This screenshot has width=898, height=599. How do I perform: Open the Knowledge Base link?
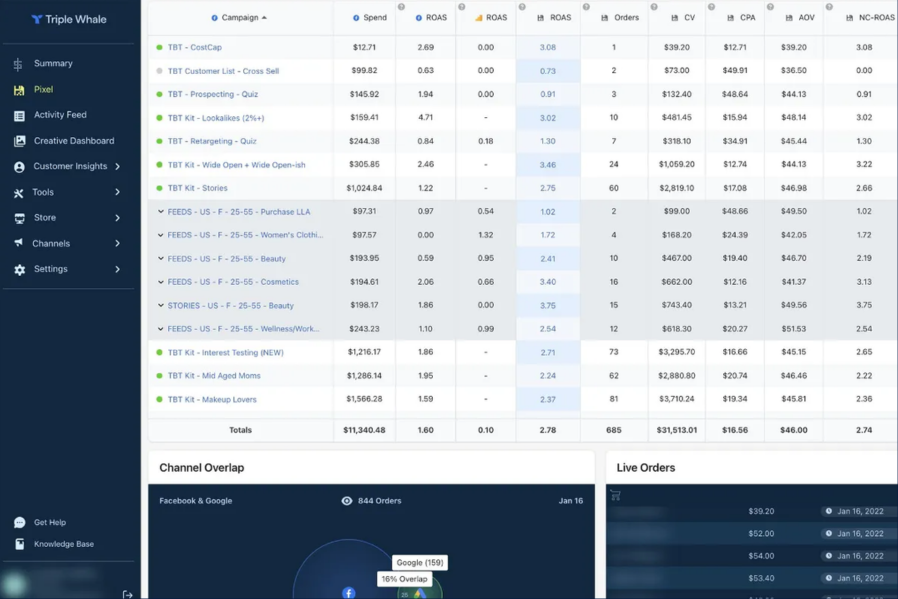(x=64, y=544)
